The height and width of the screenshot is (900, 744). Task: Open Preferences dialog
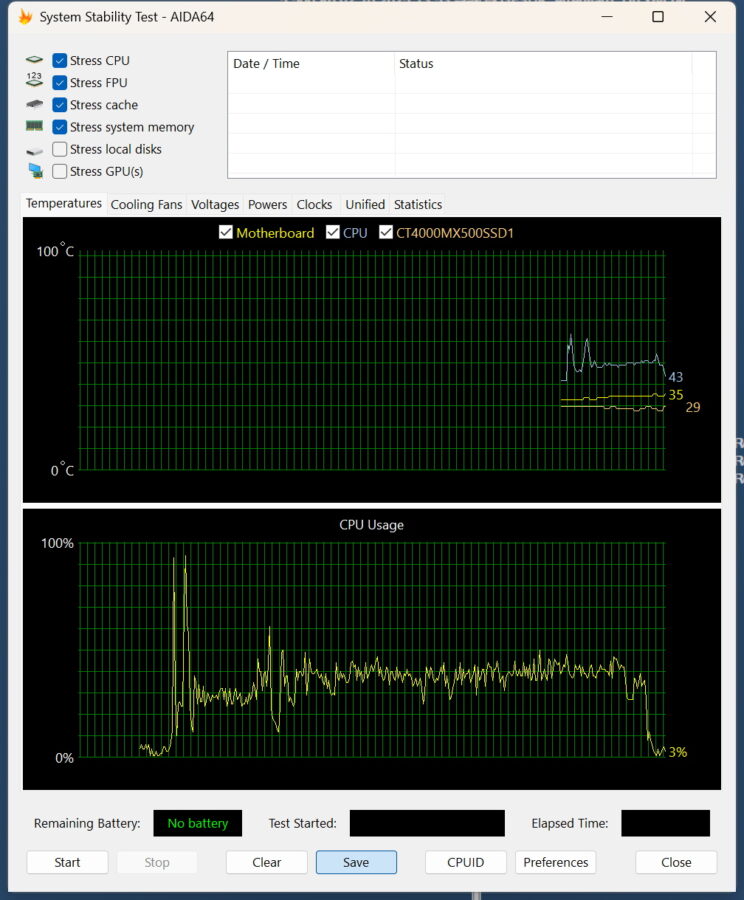(x=555, y=862)
